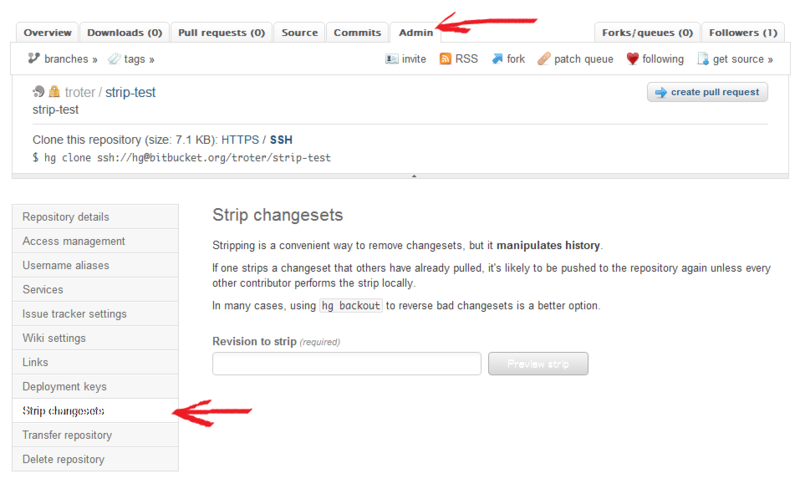Switch to the Source tab

[x=299, y=33]
